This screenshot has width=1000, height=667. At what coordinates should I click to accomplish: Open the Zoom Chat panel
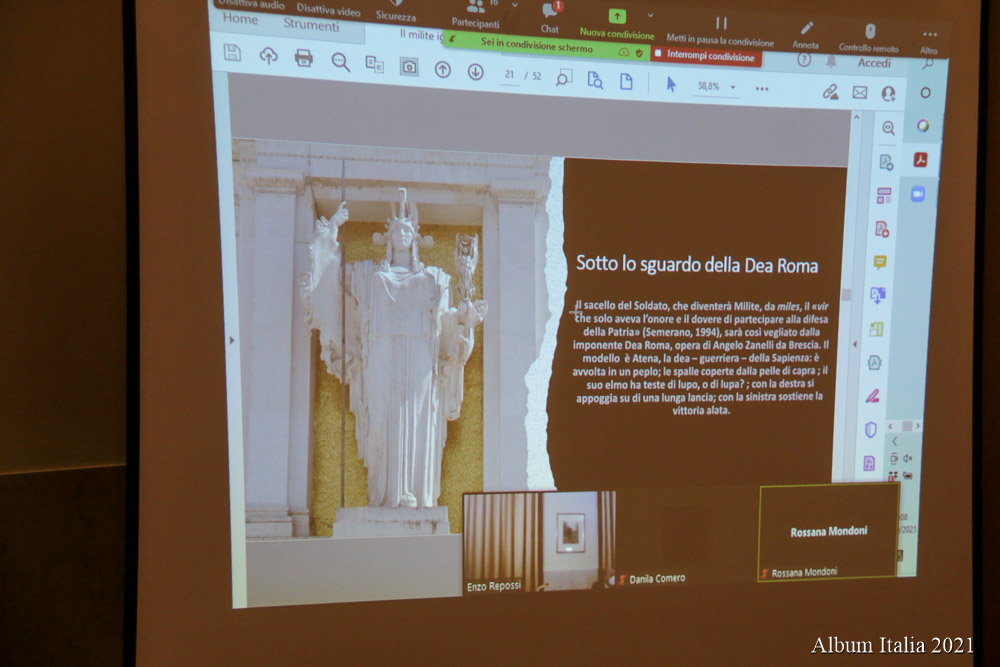pyautogui.click(x=550, y=18)
